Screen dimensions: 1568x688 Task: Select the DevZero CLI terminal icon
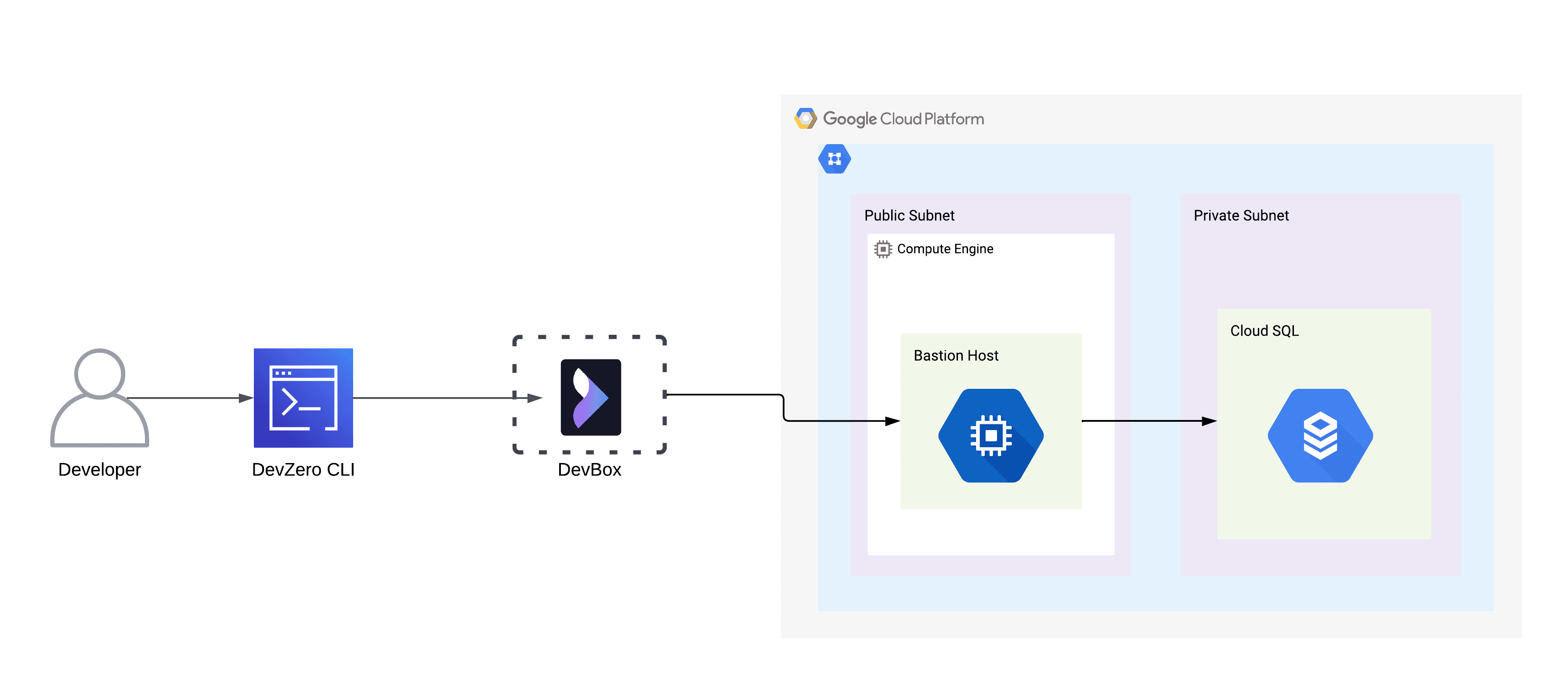303,398
